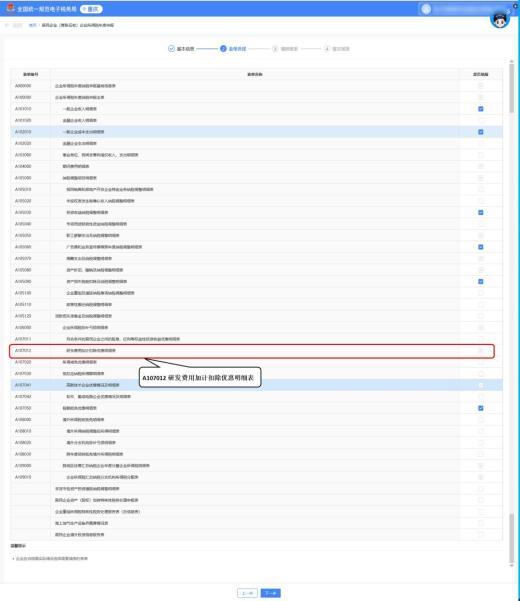Tick the A102020 row checkbox
520x601 pixels.
point(481,143)
